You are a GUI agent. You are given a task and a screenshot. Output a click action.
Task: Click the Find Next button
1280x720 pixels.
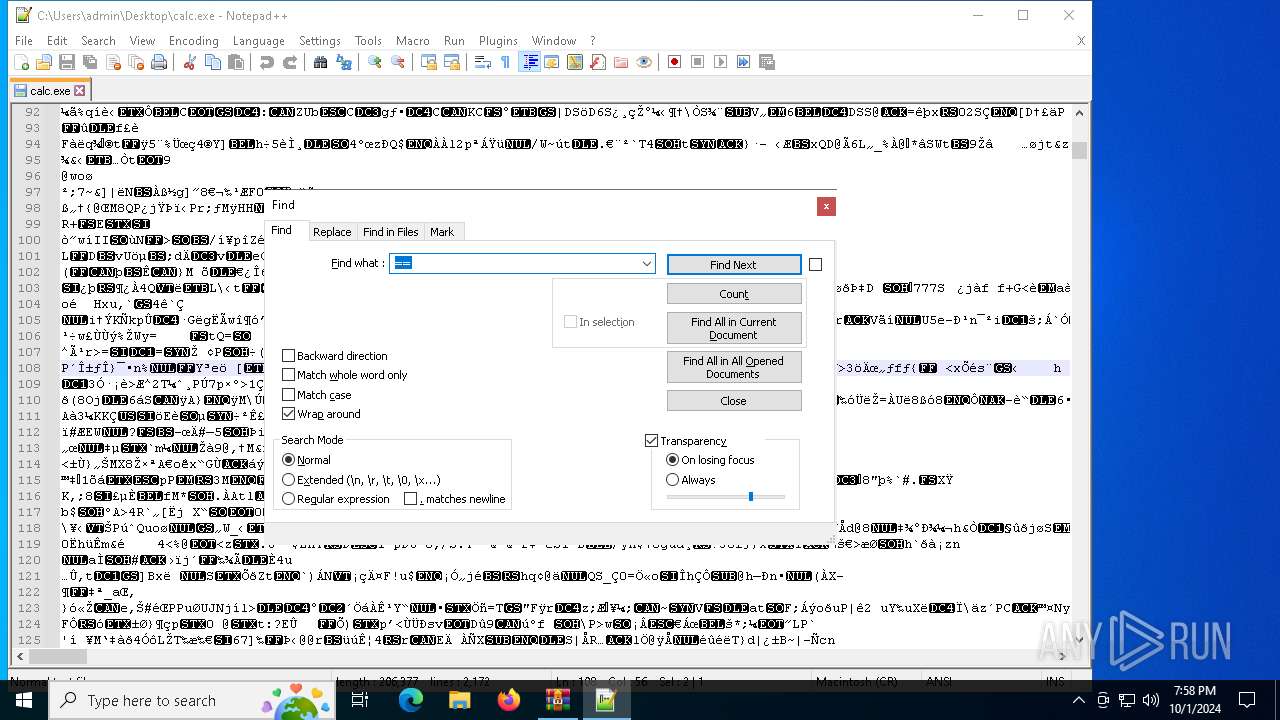[733, 265]
